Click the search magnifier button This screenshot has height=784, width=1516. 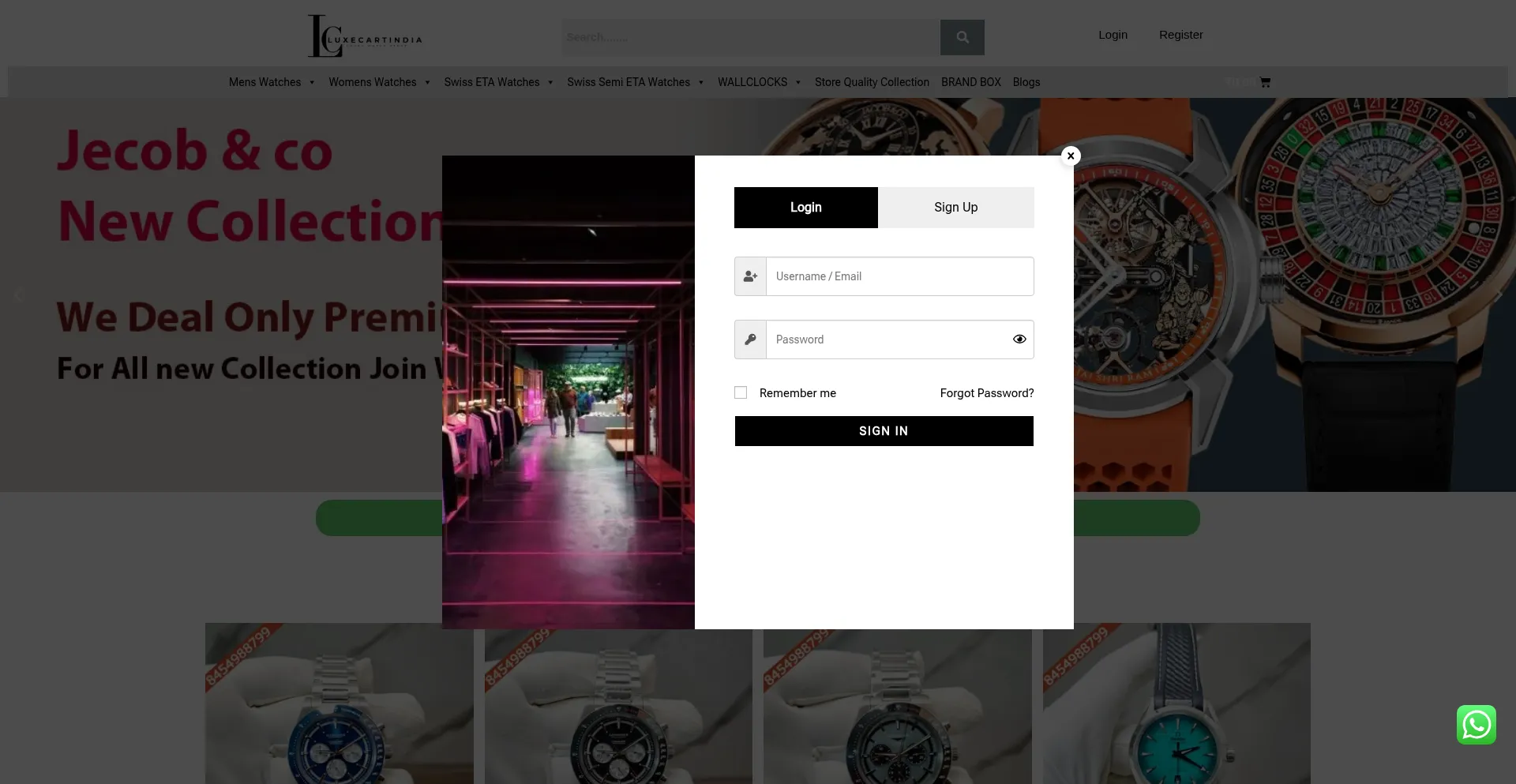962,37
